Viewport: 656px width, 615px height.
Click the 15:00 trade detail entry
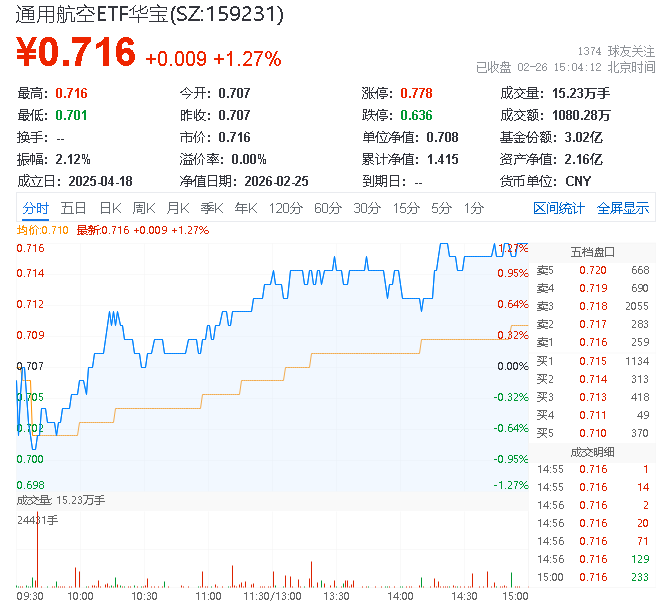[x=594, y=577]
